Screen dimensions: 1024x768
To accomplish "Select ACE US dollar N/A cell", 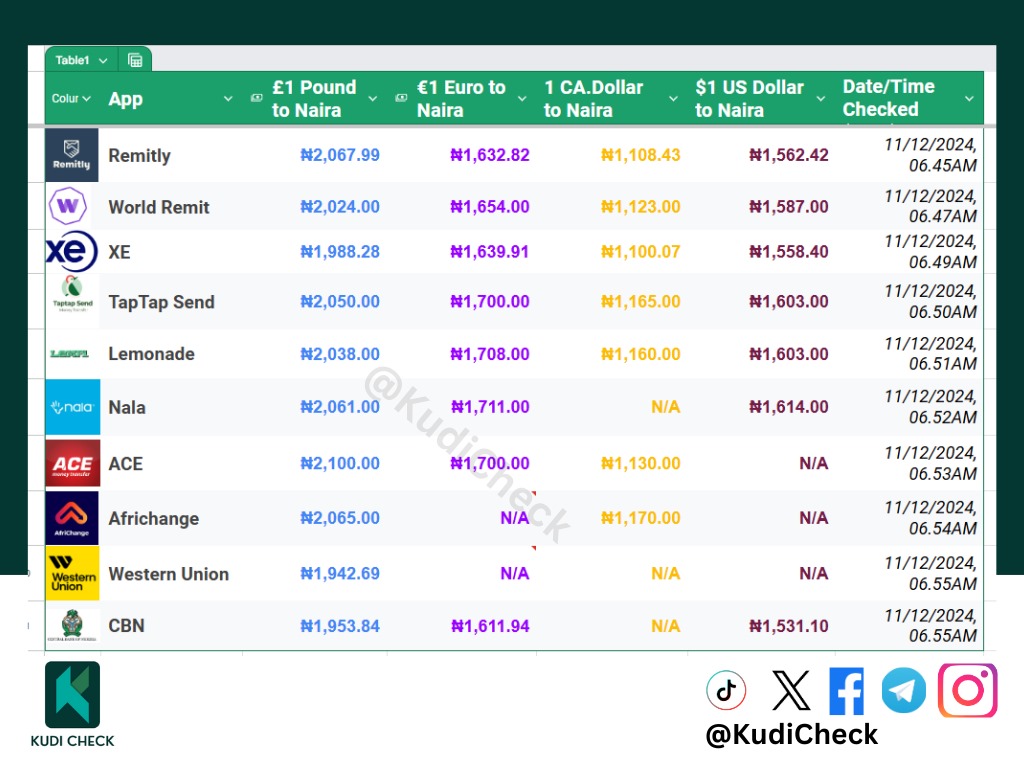I will pyautogui.click(x=814, y=464).
